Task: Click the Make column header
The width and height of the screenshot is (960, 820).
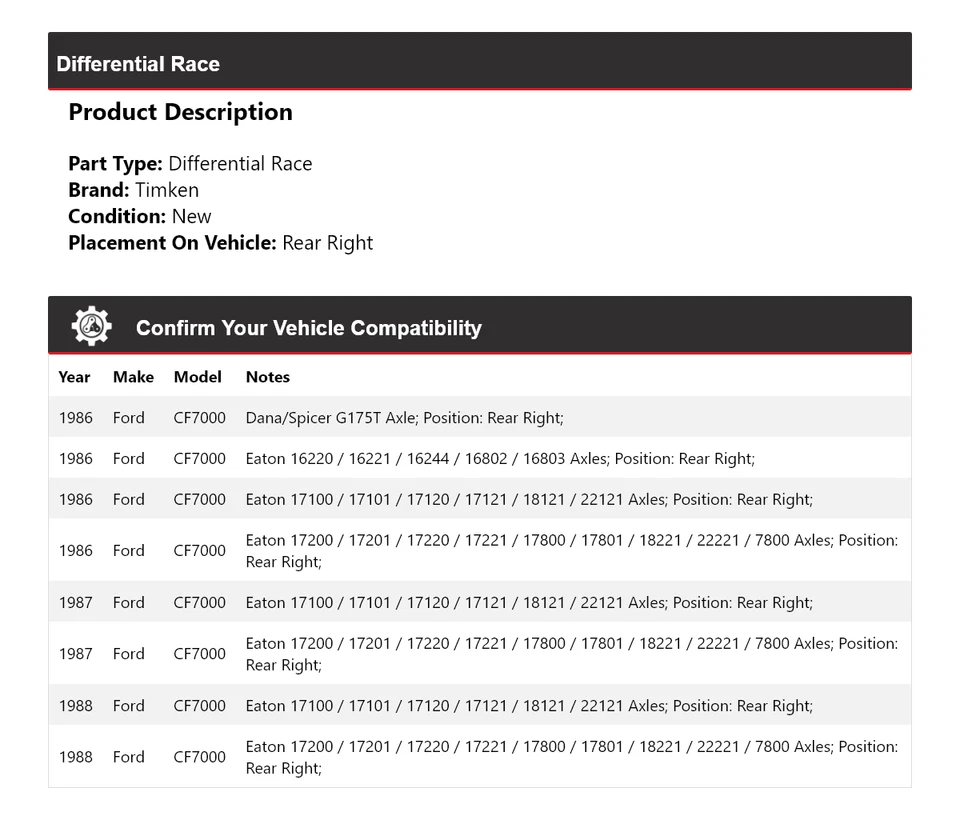Action: point(133,377)
